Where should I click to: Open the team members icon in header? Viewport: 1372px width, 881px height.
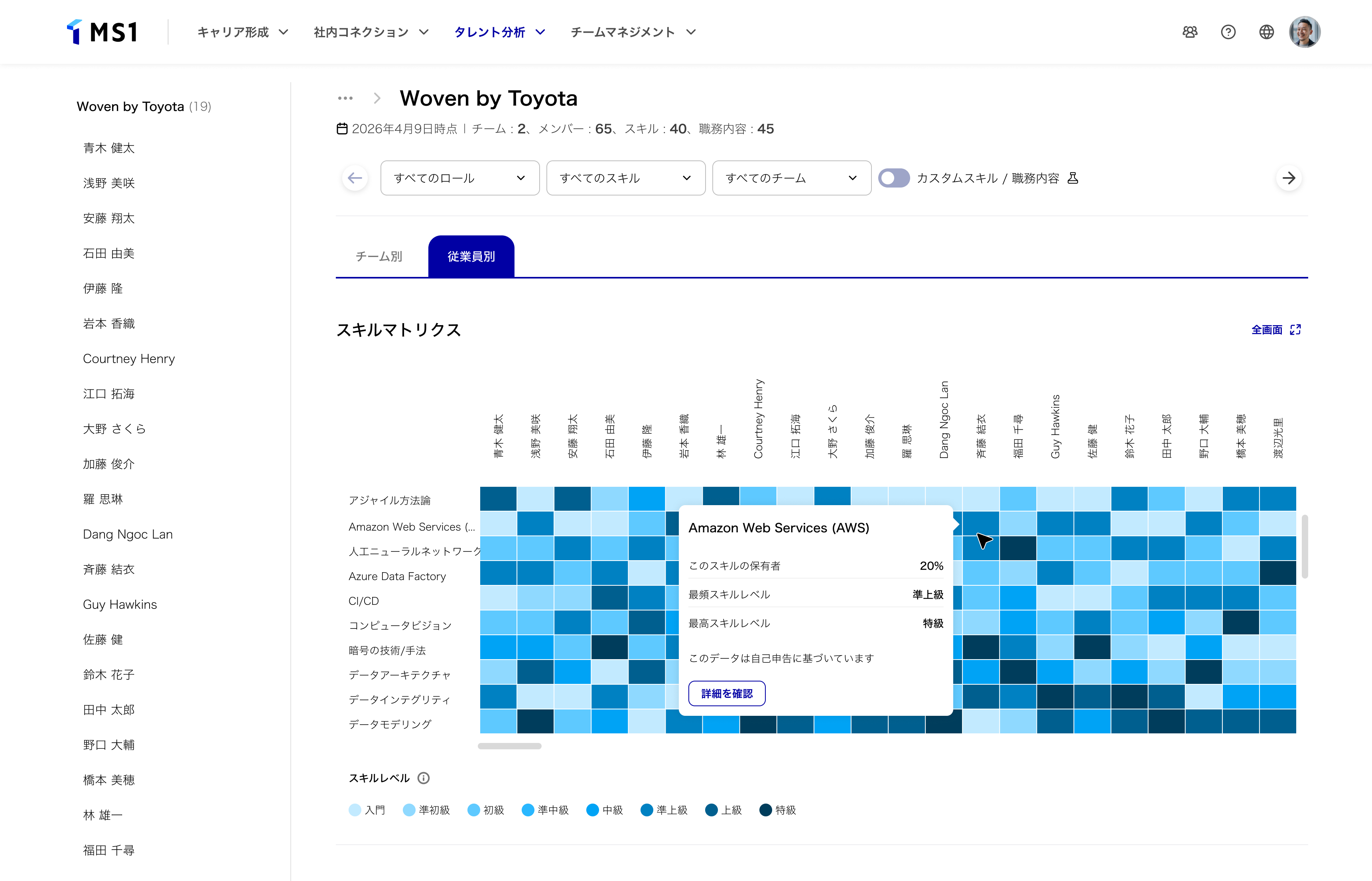1190,32
